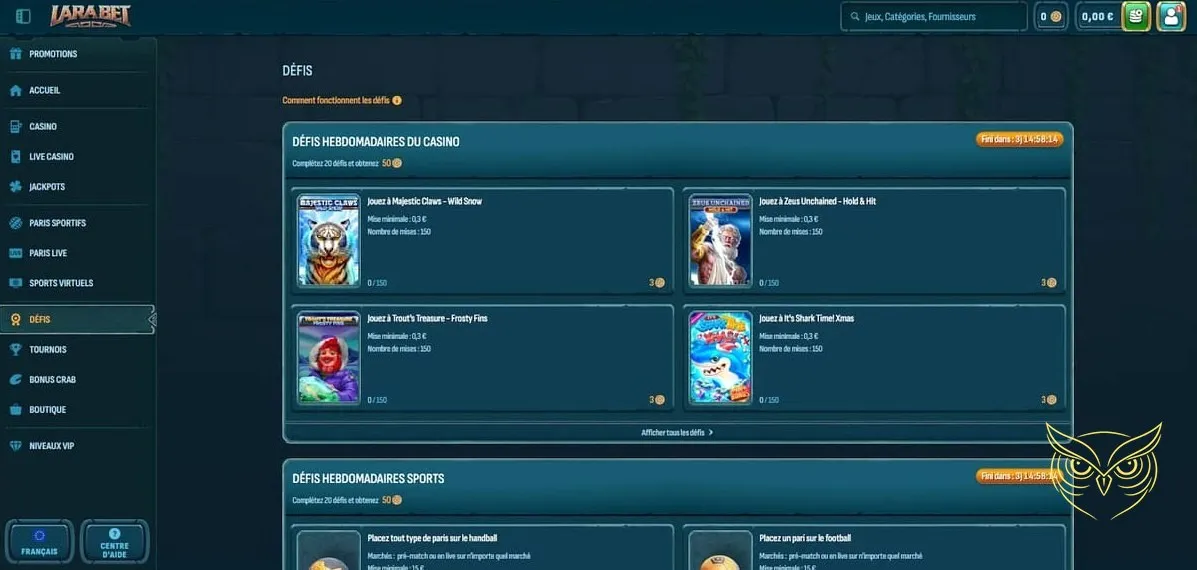1197x570 pixels.
Task: Select the Jackpots sidebar icon
Action: (x=15, y=187)
